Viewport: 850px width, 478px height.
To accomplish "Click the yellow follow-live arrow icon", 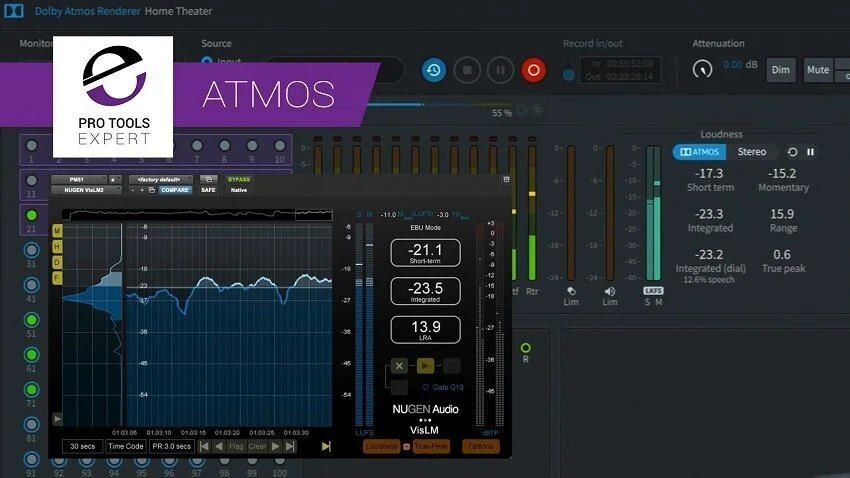I will (326, 446).
